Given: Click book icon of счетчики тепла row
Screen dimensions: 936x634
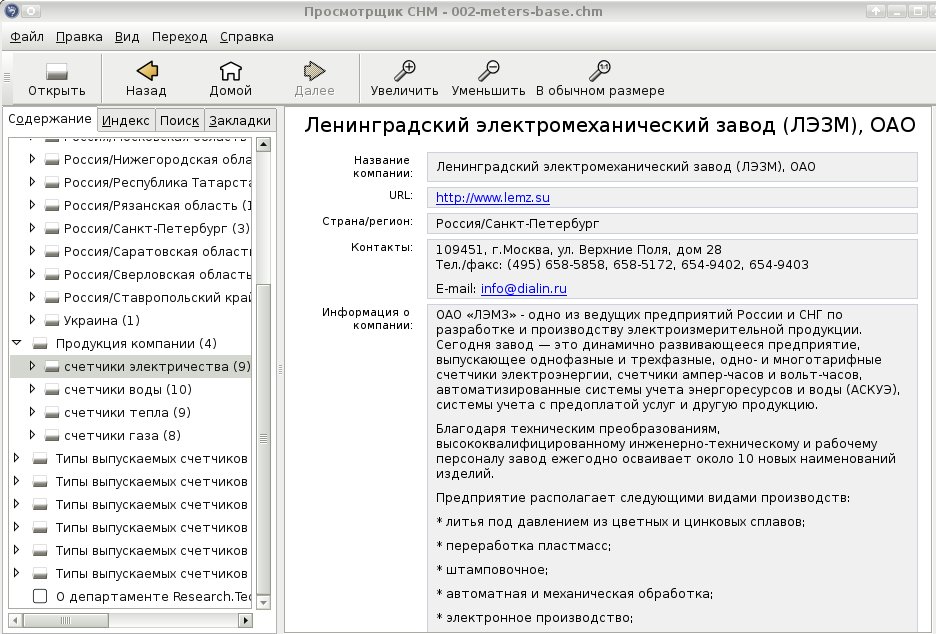Looking at the screenshot, I should coord(52,413).
